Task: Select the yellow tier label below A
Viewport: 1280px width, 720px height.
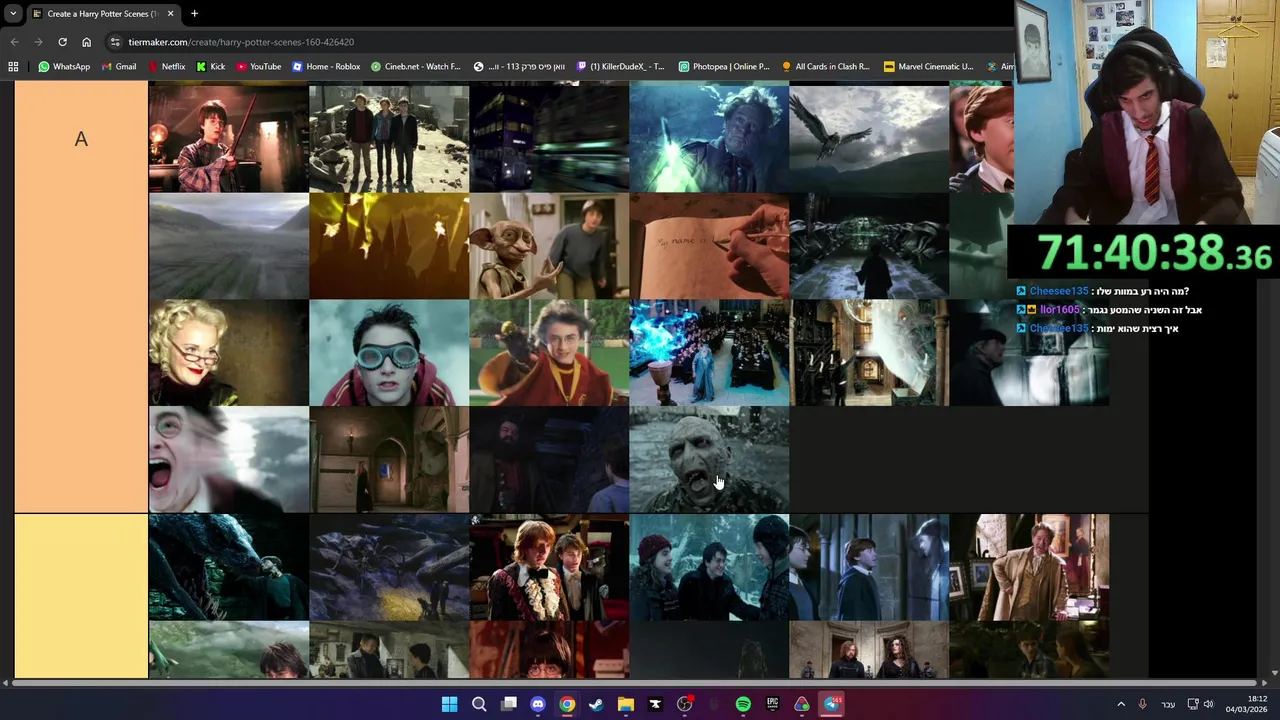Action: [81, 596]
